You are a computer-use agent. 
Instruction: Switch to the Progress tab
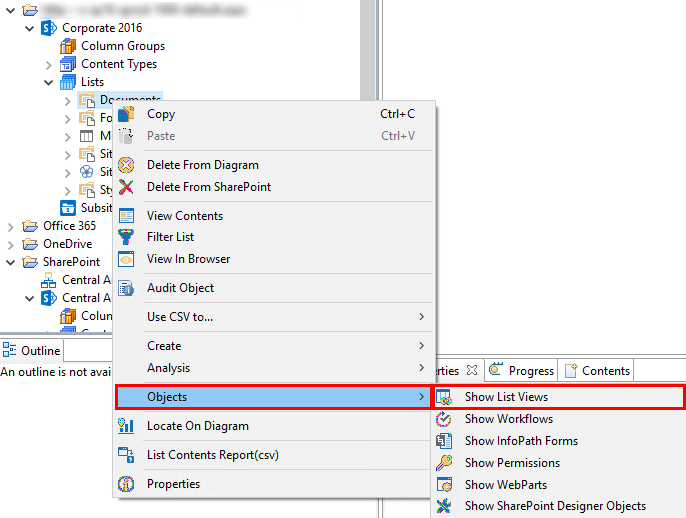coord(521,371)
